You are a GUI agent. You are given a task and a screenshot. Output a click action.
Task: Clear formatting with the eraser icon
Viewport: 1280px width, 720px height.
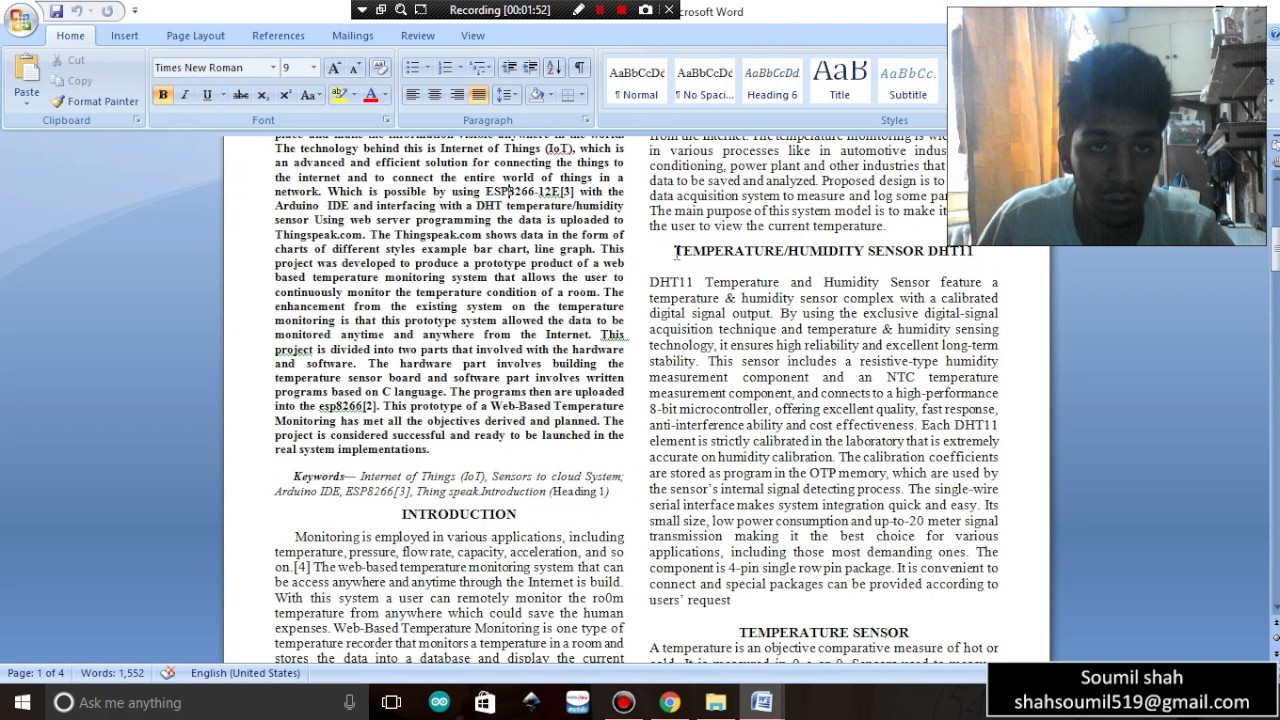[x=379, y=68]
